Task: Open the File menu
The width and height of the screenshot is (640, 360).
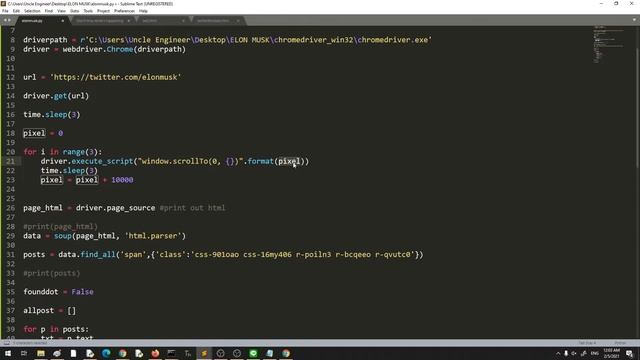Action: tap(5, 11)
